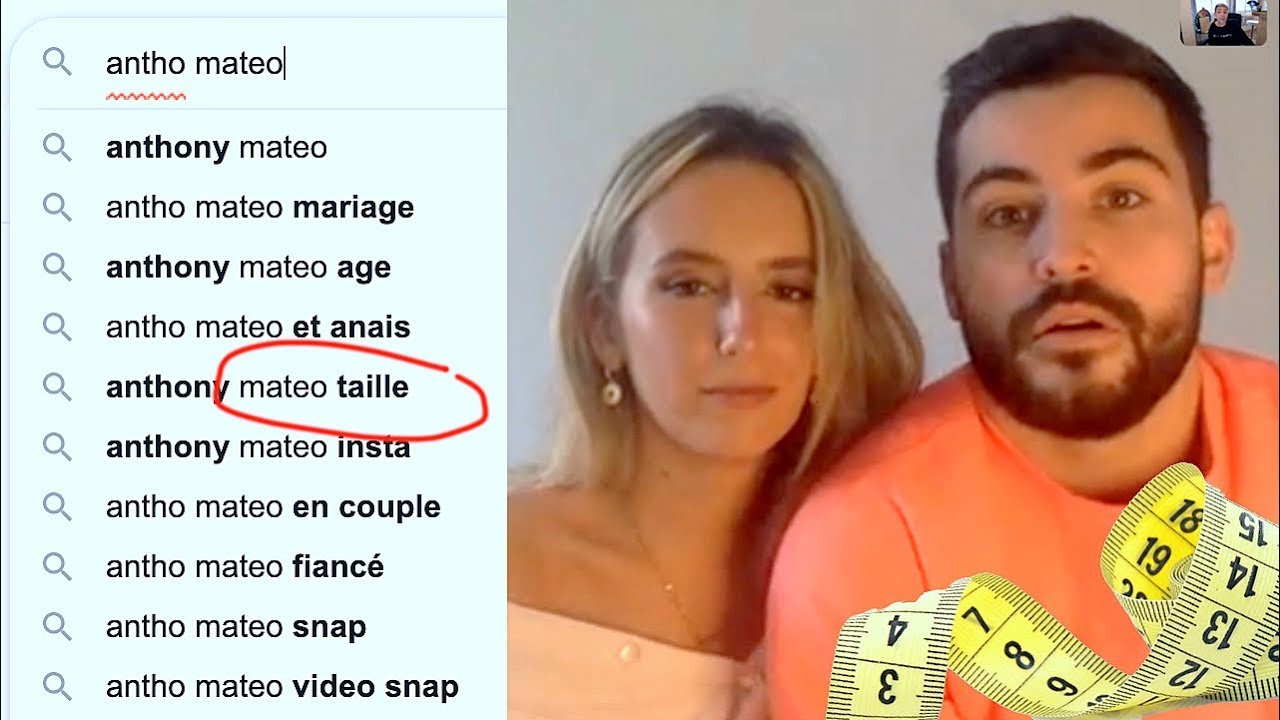Image resolution: width=1280 pixels, height=720 pixels.
Task: Choose the "antho mateo et anais" suggestion
Action: (x=272, y=327)
